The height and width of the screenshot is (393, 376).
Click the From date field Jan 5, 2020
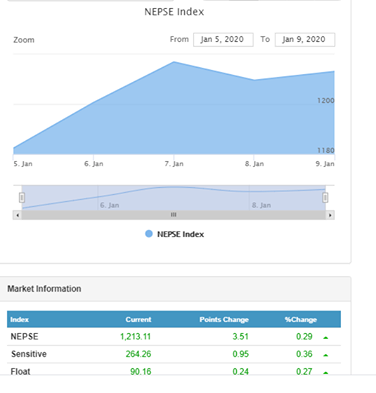coord(223,40)
